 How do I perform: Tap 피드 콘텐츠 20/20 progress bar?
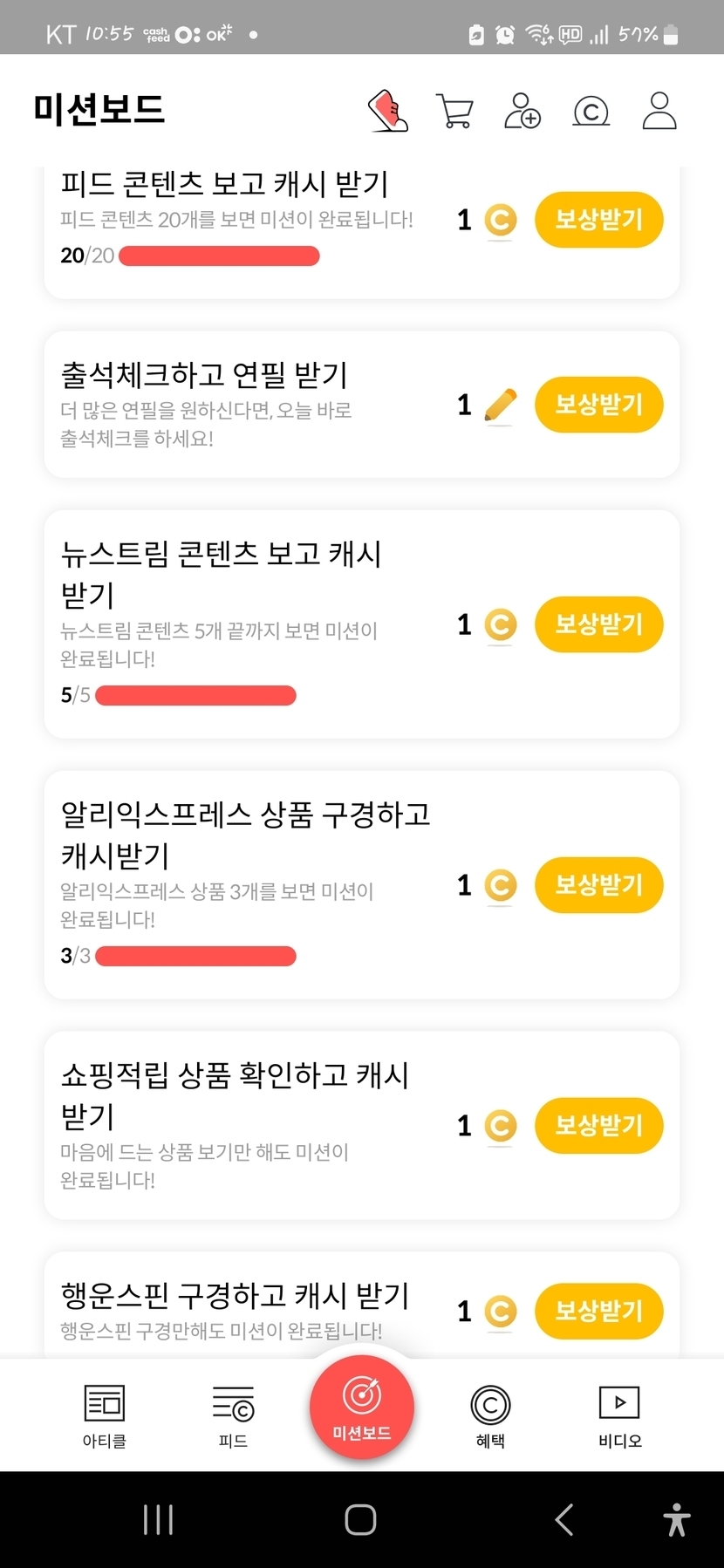(219, 256)
